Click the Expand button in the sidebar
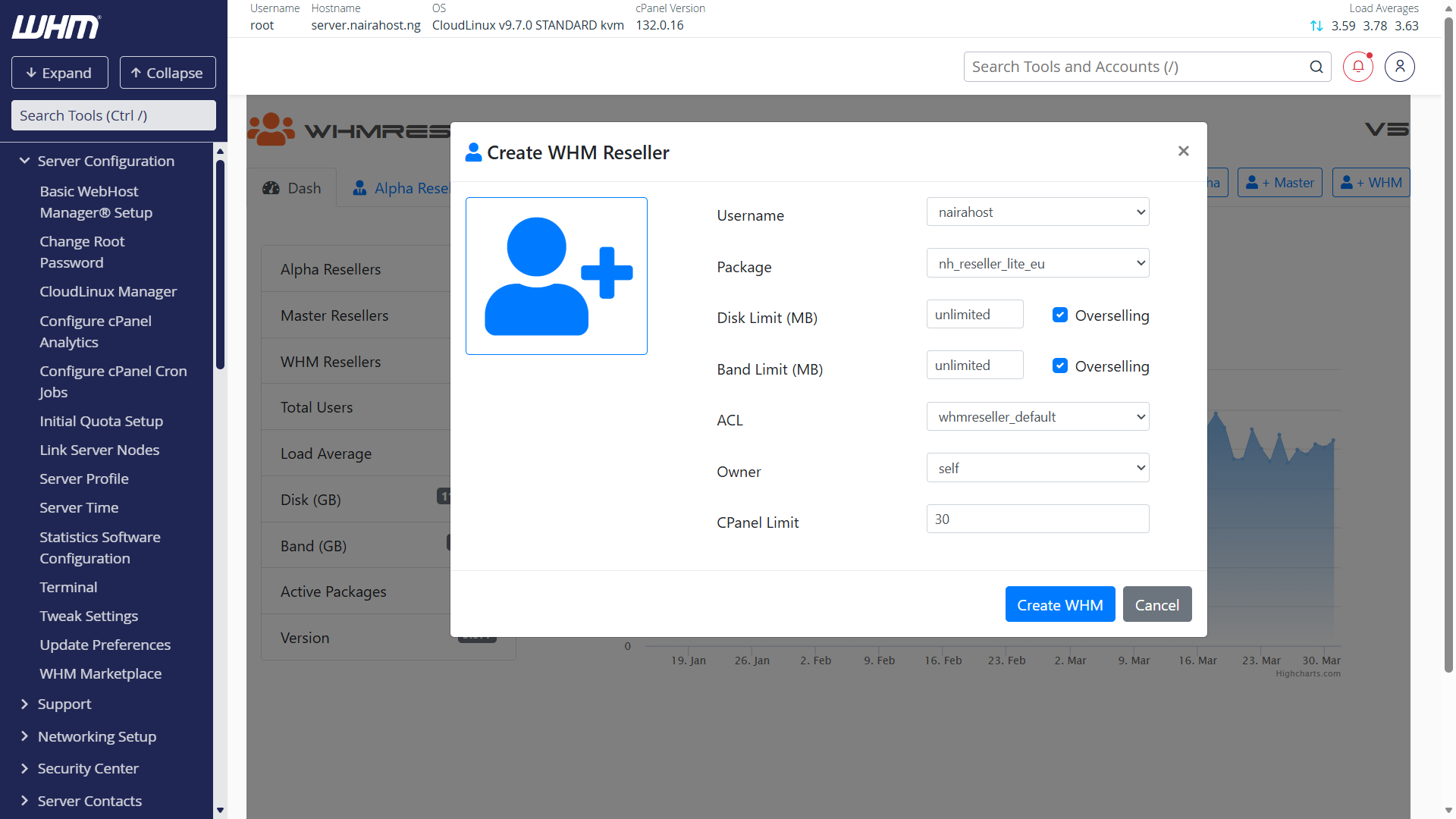 point(59,73)
